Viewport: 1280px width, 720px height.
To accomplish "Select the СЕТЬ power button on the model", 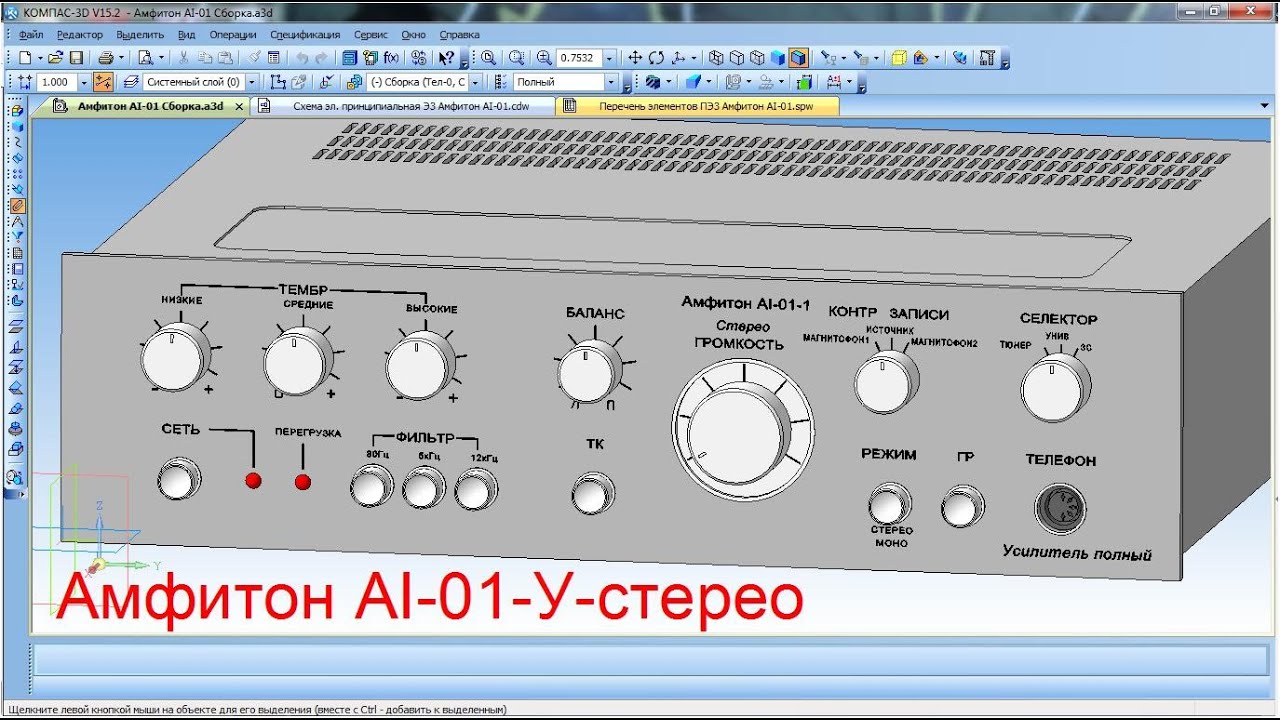I will (178, 478).
